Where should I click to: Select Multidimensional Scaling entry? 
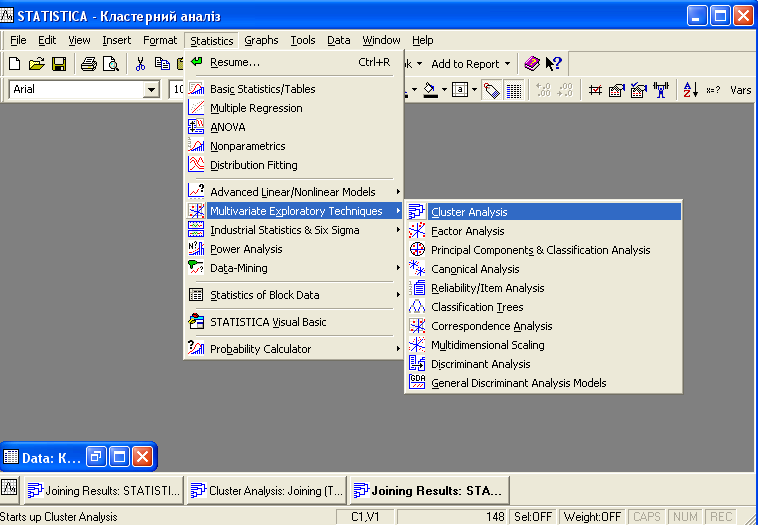(x=543, y=345)
